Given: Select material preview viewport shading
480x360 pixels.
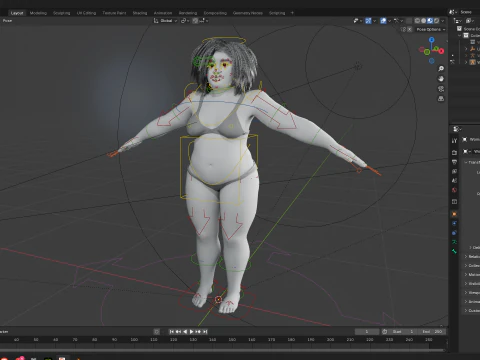Looking at the screenshot, I should click(430, 21).
